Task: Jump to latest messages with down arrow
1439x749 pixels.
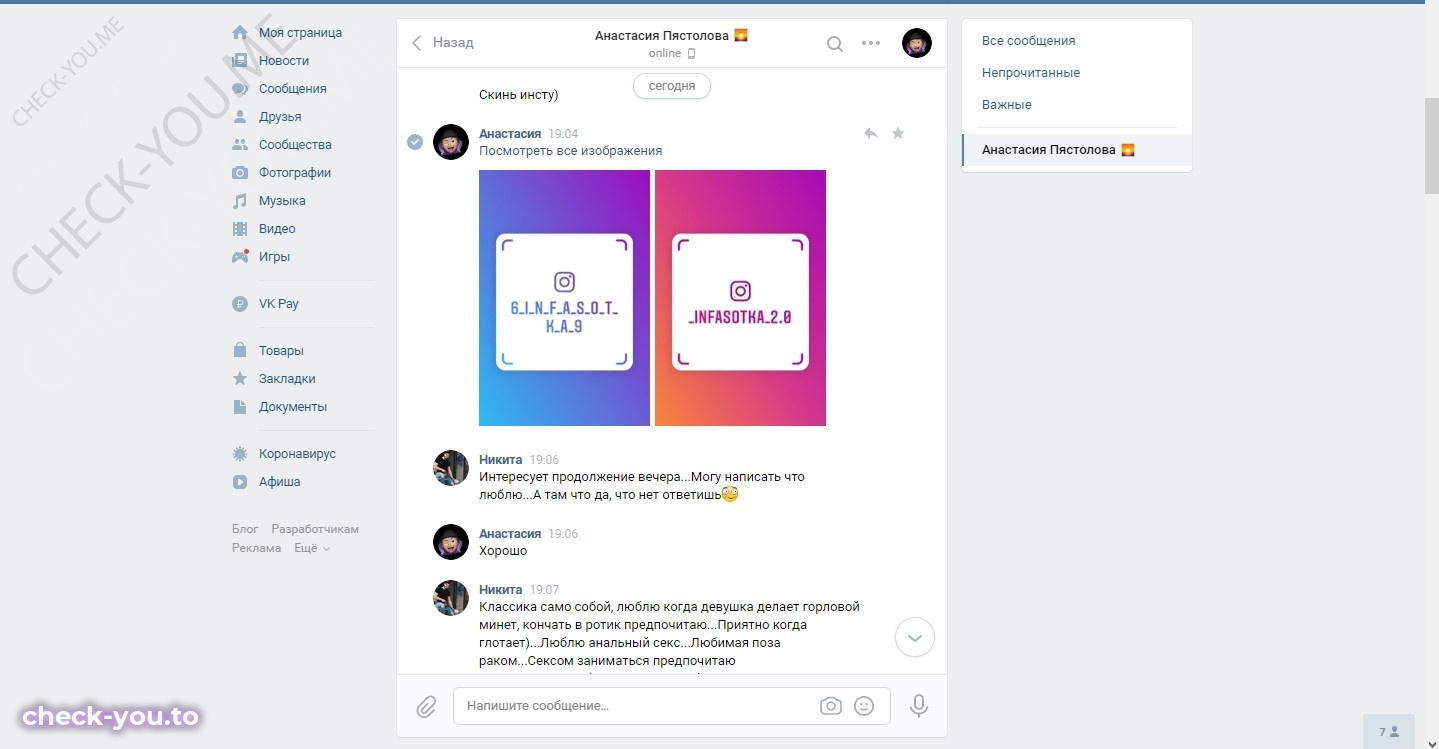Action: click(x=915, y=638)
